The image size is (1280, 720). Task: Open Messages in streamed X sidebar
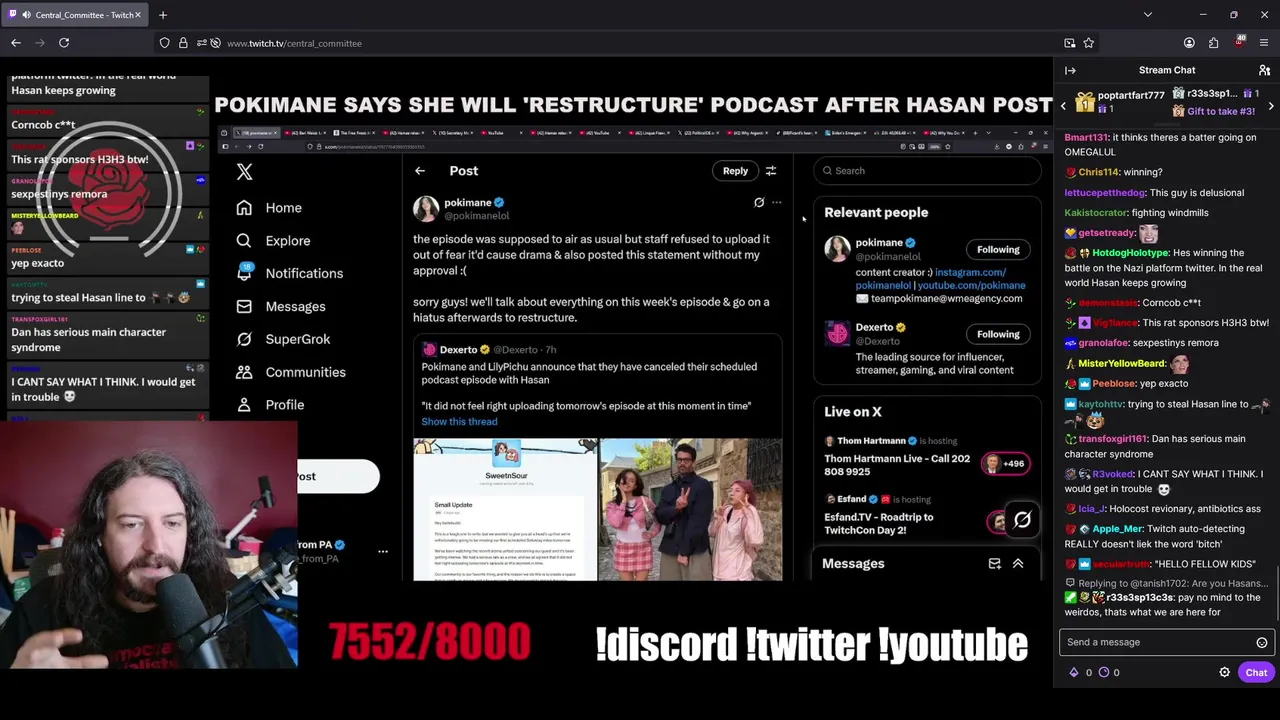click(x=281, y=306)
